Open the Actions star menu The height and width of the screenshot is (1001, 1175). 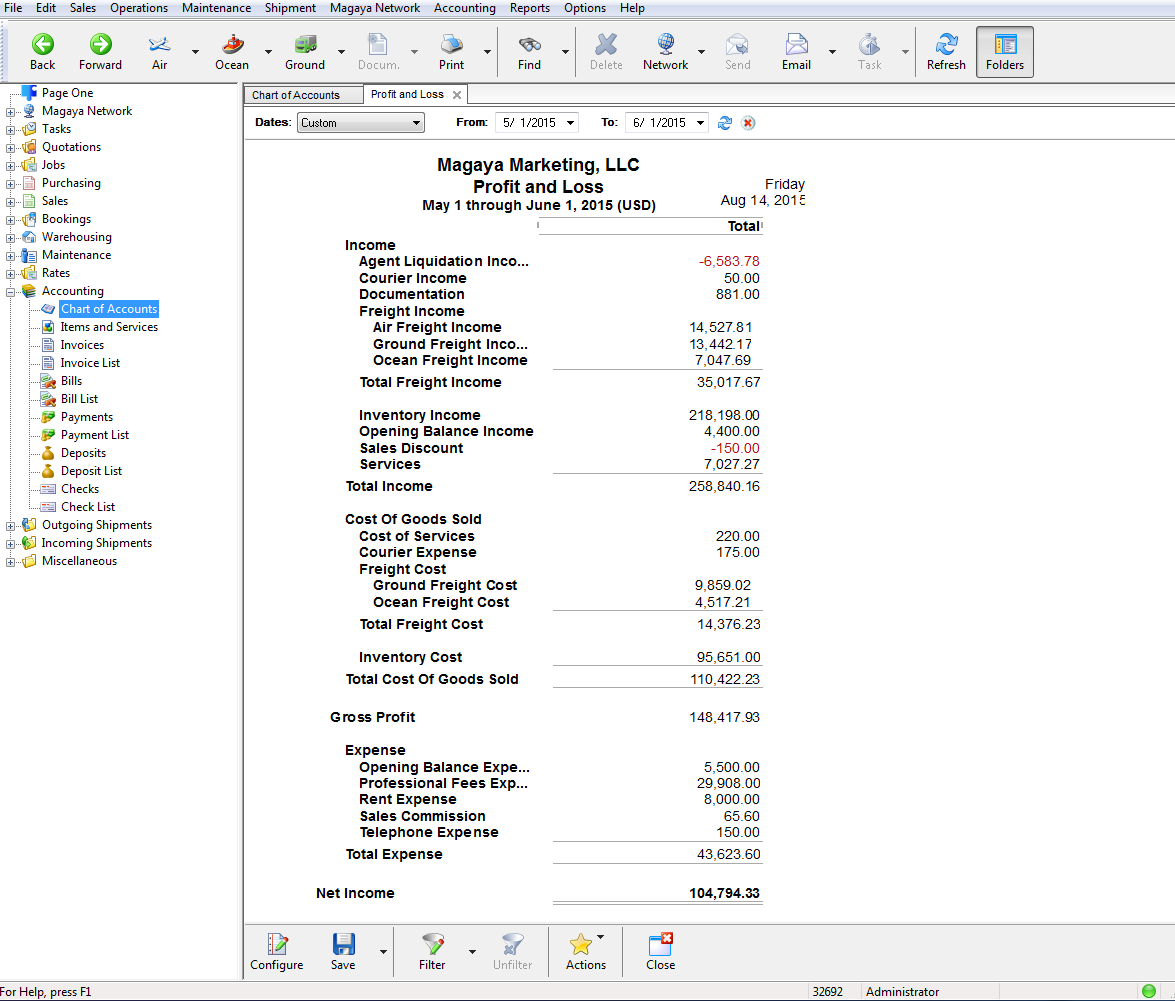(585, 952)
